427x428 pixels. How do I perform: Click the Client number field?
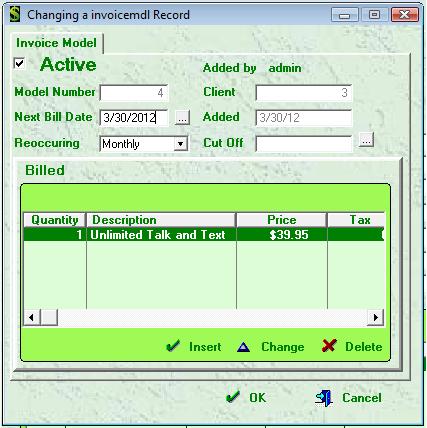[x=304, y=93]
